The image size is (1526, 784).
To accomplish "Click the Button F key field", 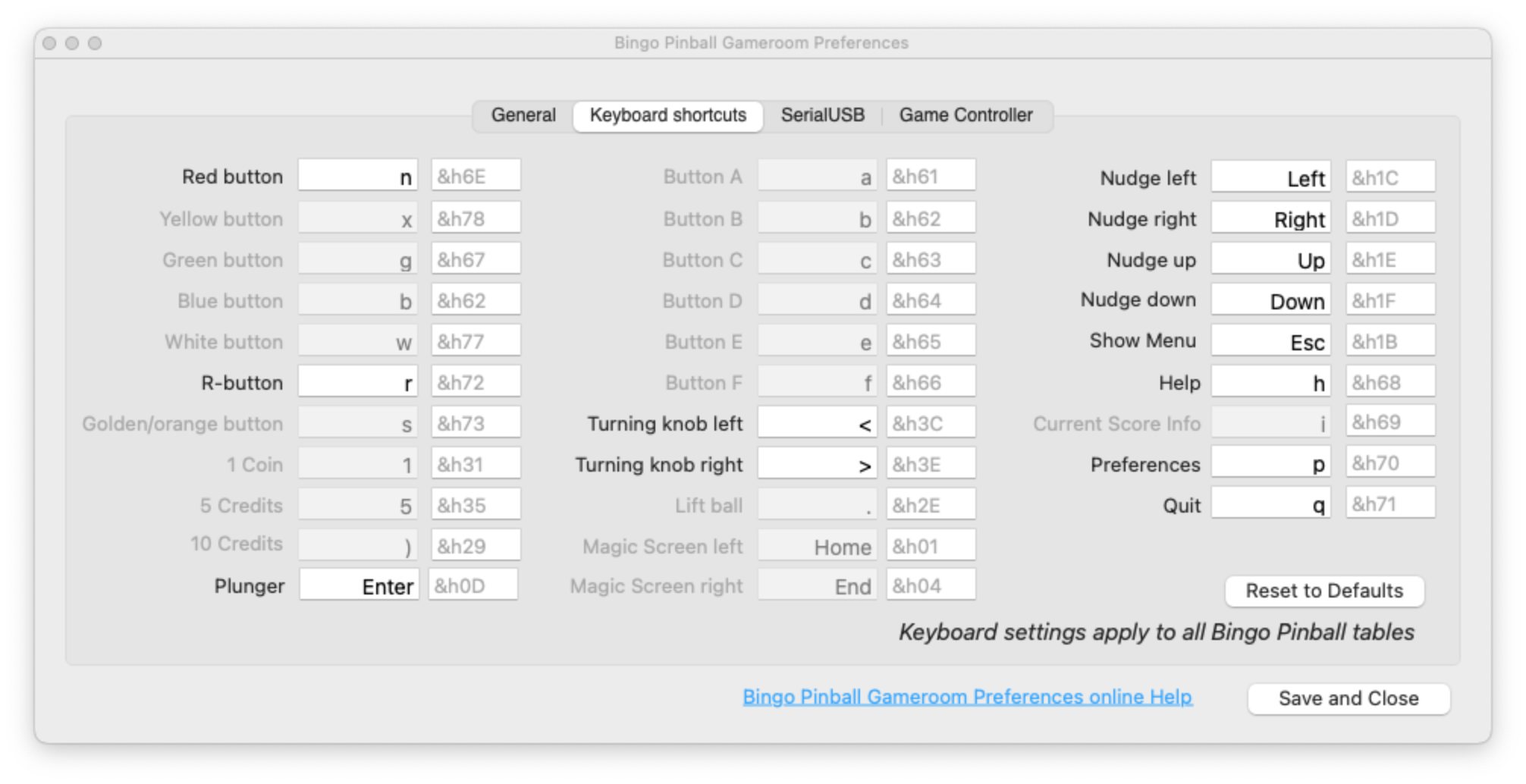I will point(817,381).
